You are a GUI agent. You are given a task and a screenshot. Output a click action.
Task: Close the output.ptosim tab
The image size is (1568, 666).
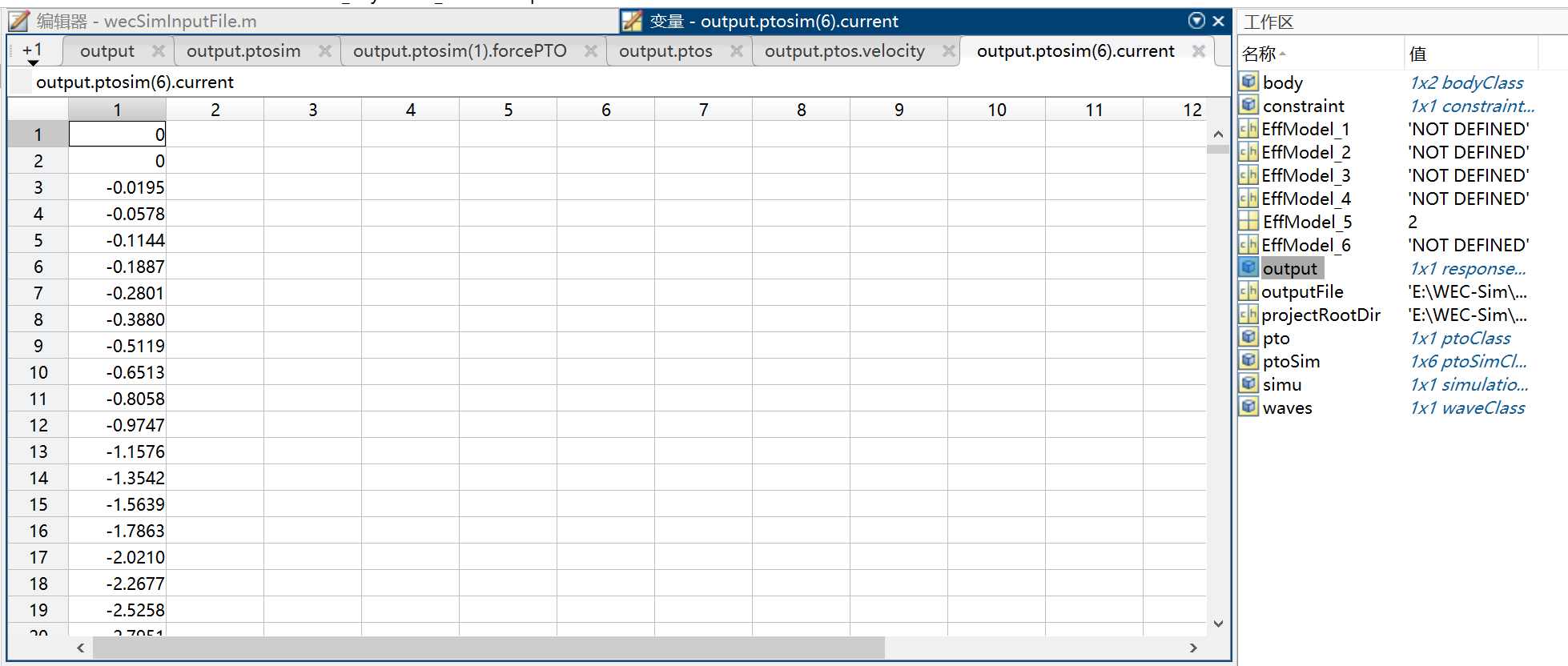[325, 51]
